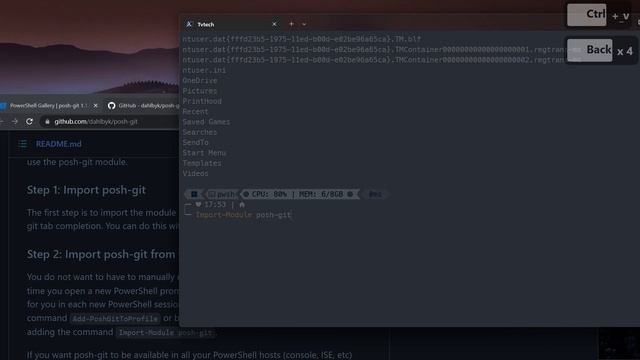
Task: Click the pwsh shell prompt segment
Action: click(222, 194)
